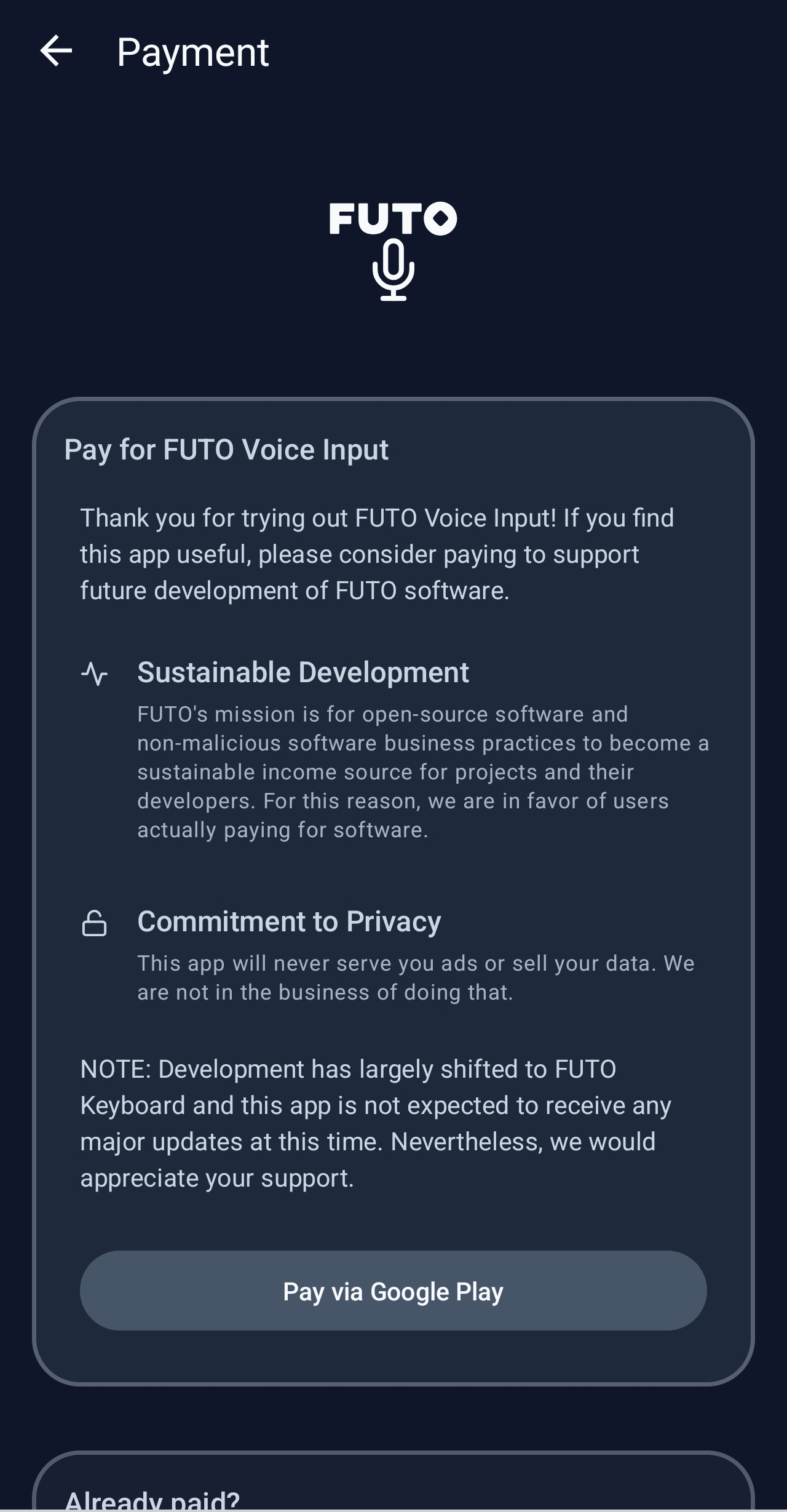Click the Payment page title
The image size is (787, 1512).
pyautogui.click(x=192, y=52)
